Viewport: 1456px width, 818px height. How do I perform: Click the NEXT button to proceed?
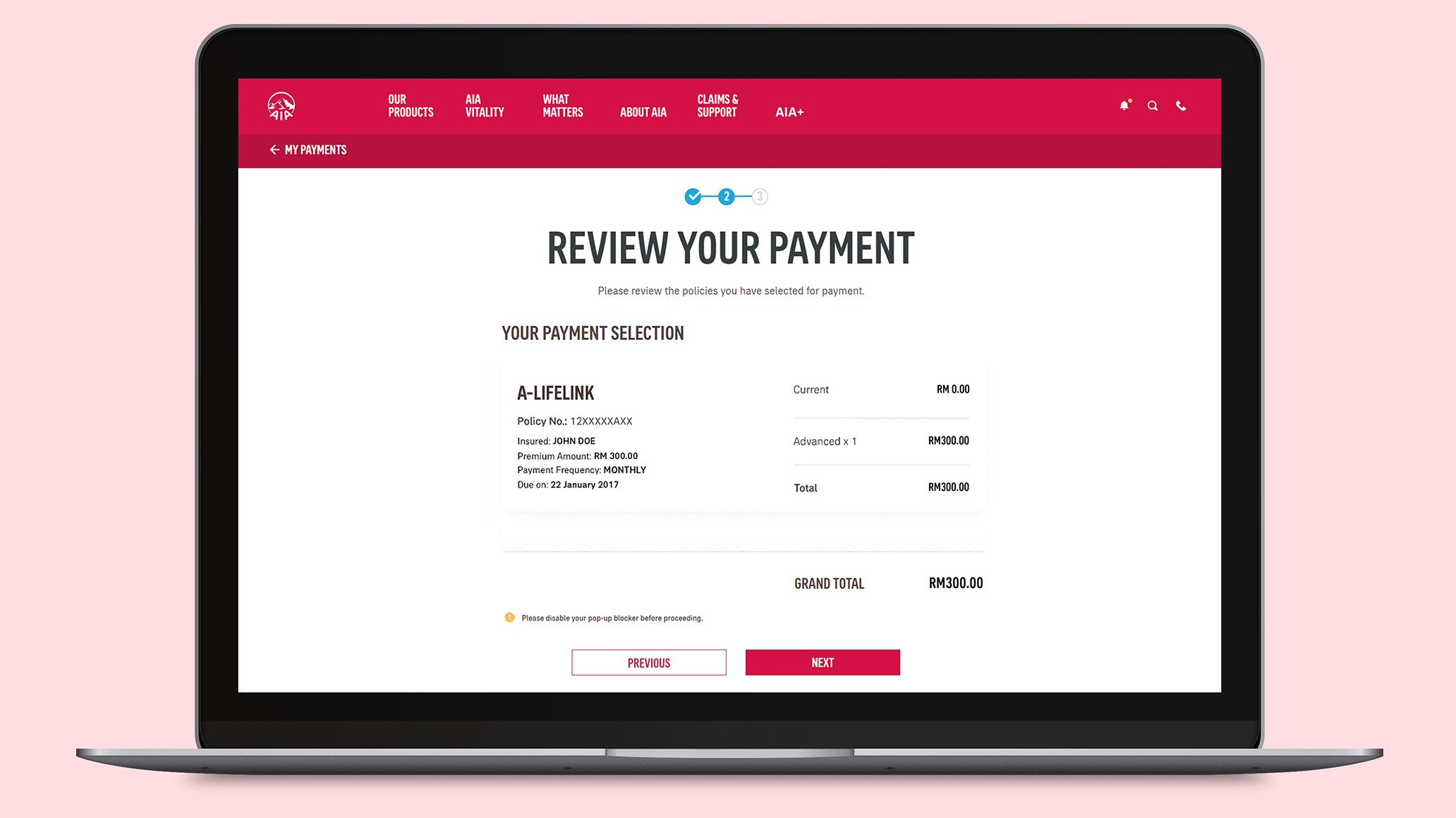(x=822, y=661)
